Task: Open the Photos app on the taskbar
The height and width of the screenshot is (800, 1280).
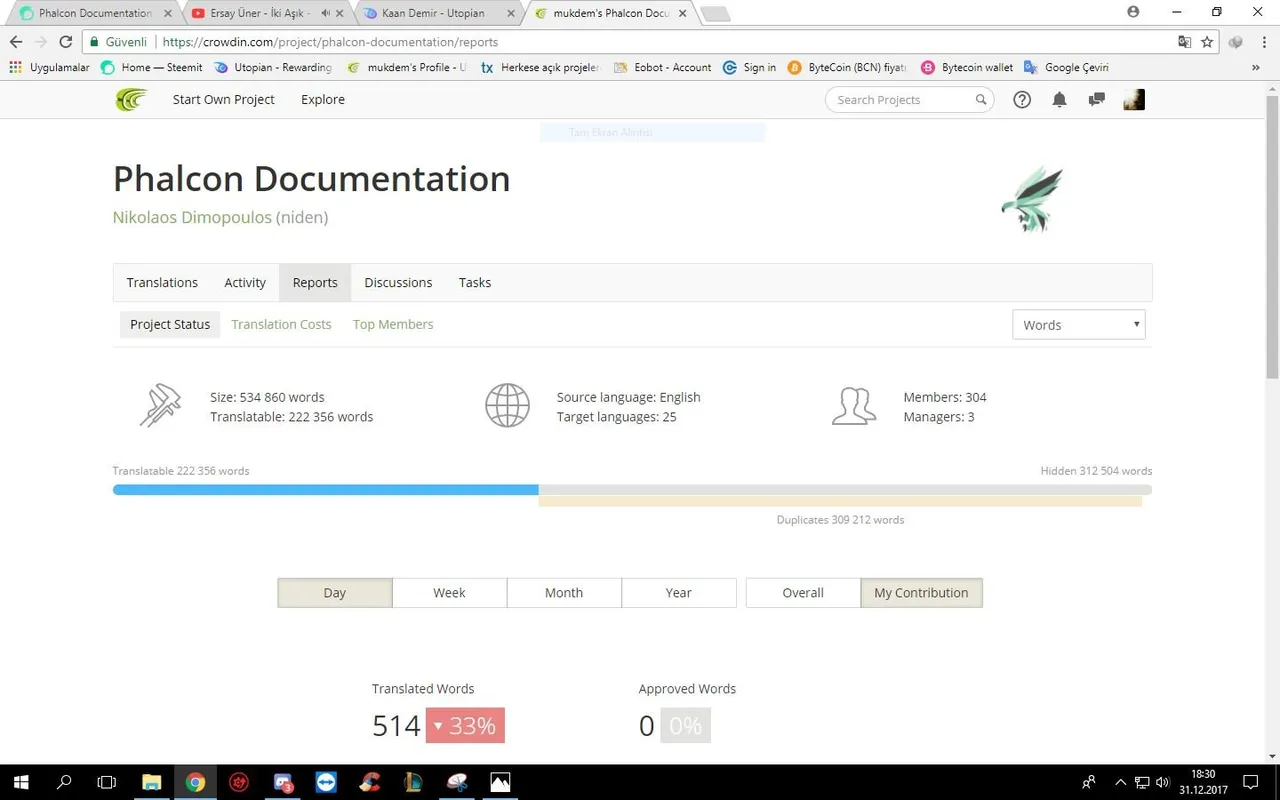Action: click(x=500, y=782)
